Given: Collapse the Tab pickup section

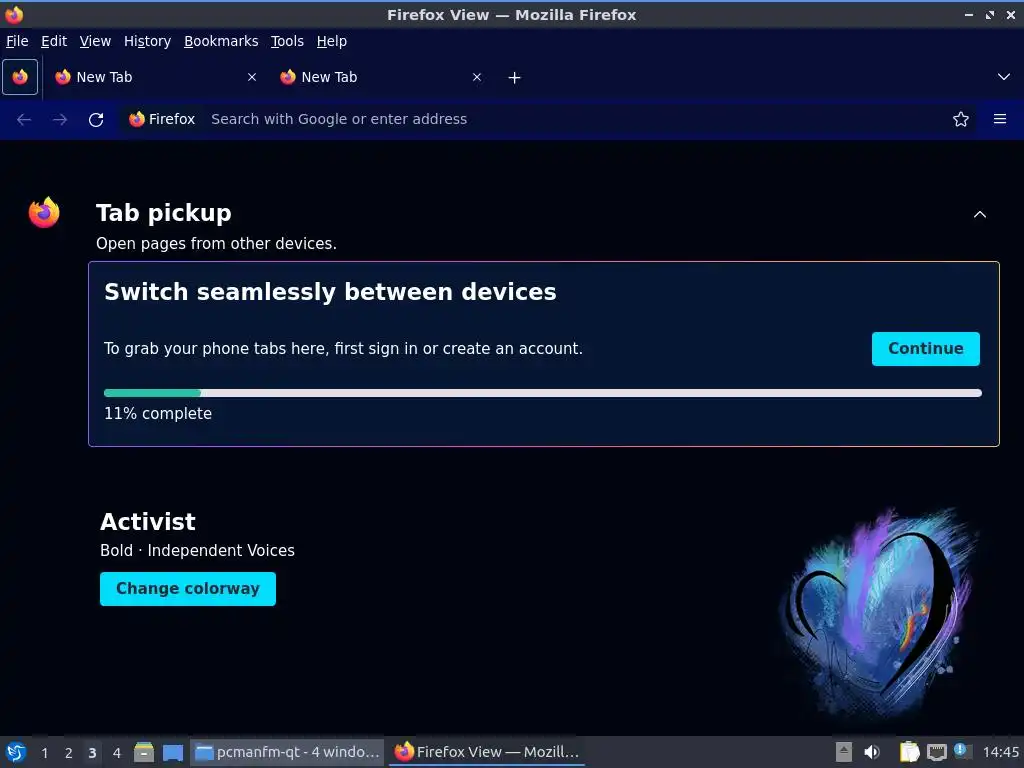Looking at the screenshot, I should pyautogui.click(x=980, y=214).
